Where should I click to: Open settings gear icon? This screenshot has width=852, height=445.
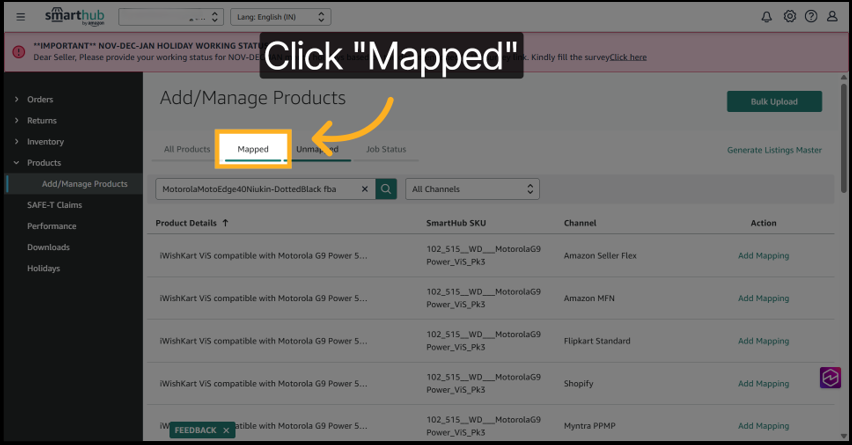pos(789,17)
